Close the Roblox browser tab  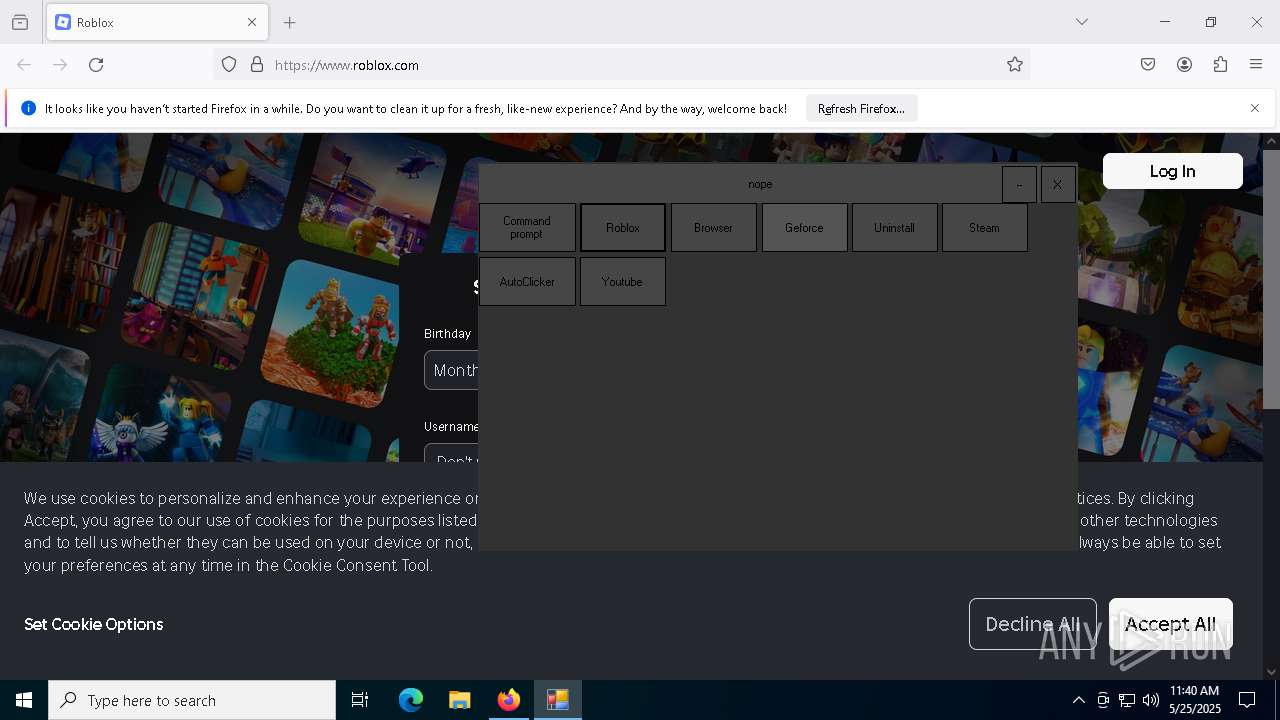click(252, 22)
